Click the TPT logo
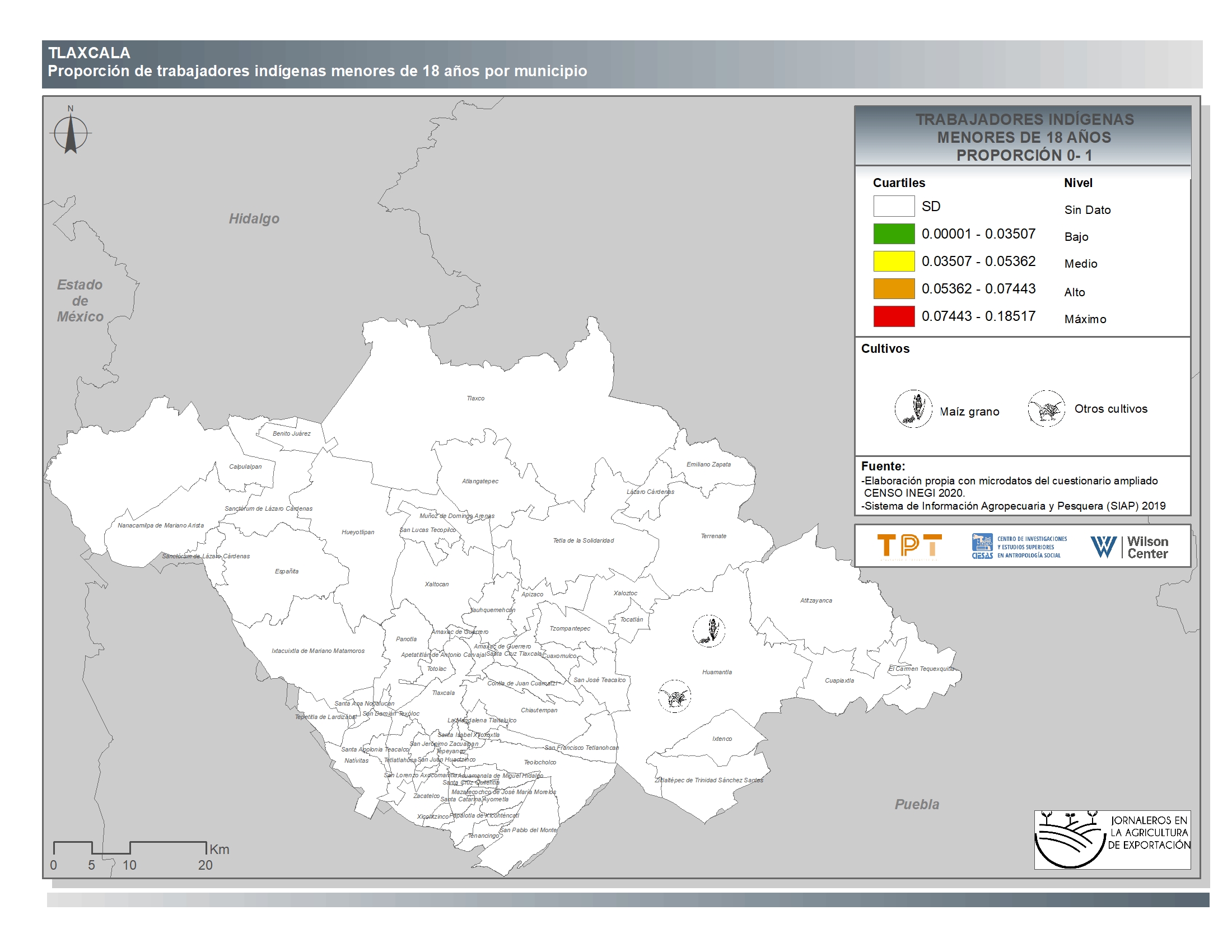The height and width of the screenshot is (952, 1232). pos(909,546)
